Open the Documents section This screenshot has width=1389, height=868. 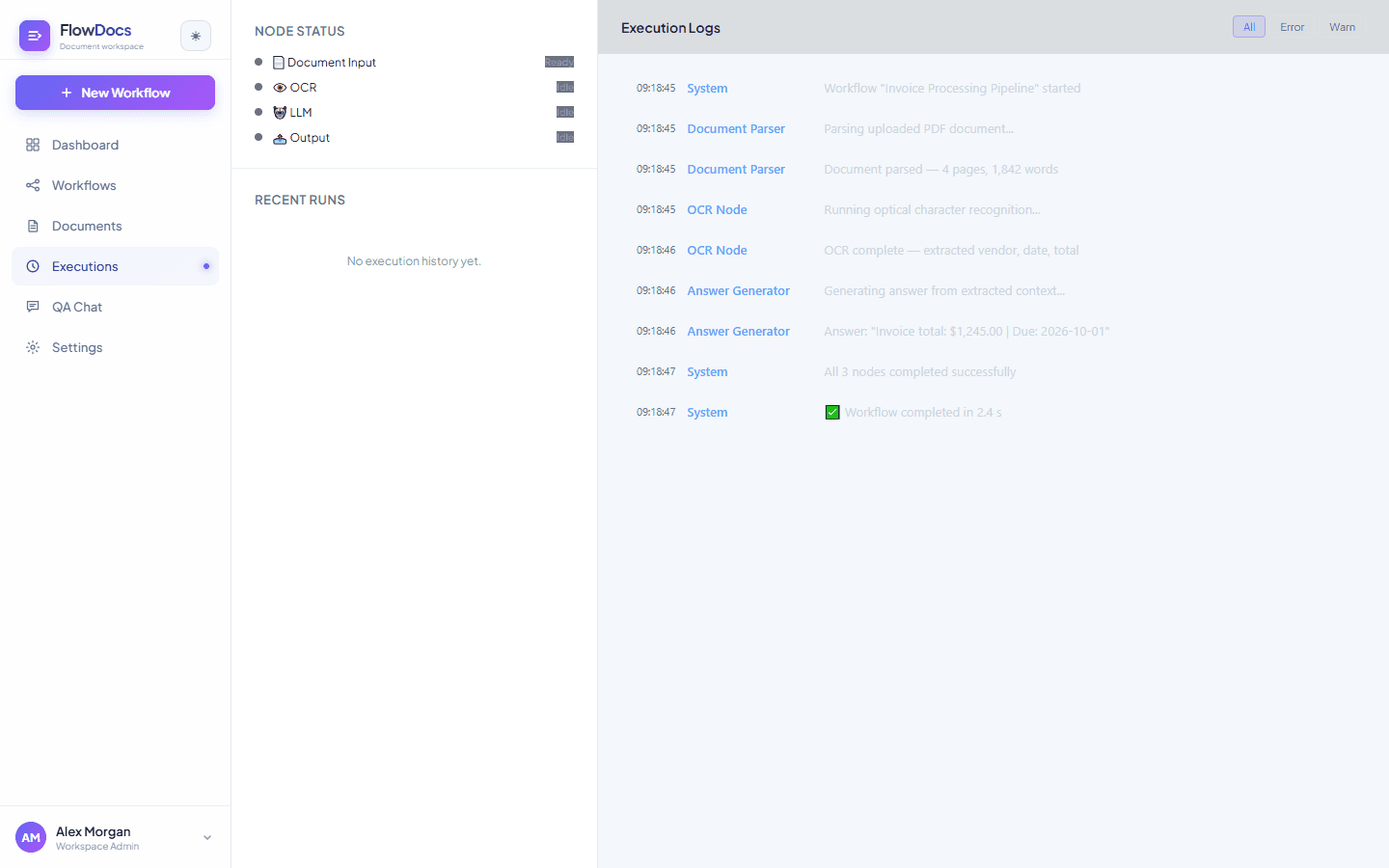(x=115, y=226)
